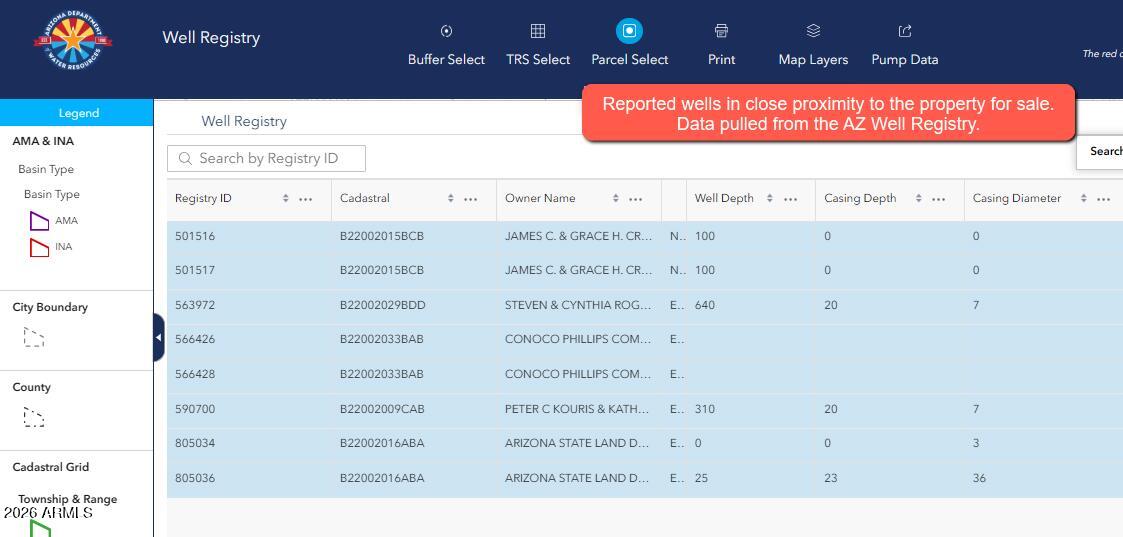This screenshot has height=537, width=1123.
Task: Select row with Registry ID 501516
Action: pyautogui.click(x=645, y=236)
